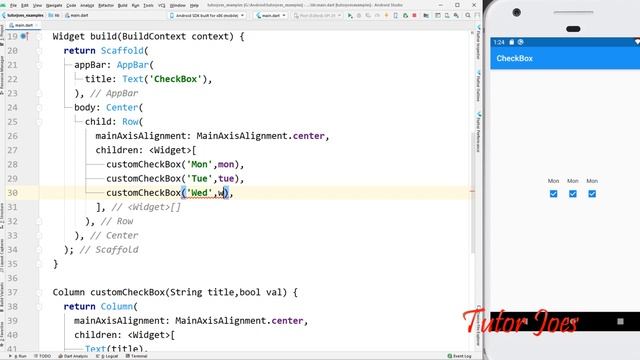640x360 pixels.
Task: Collapse the build method fold at line 19
Action: tap(39, 36)
